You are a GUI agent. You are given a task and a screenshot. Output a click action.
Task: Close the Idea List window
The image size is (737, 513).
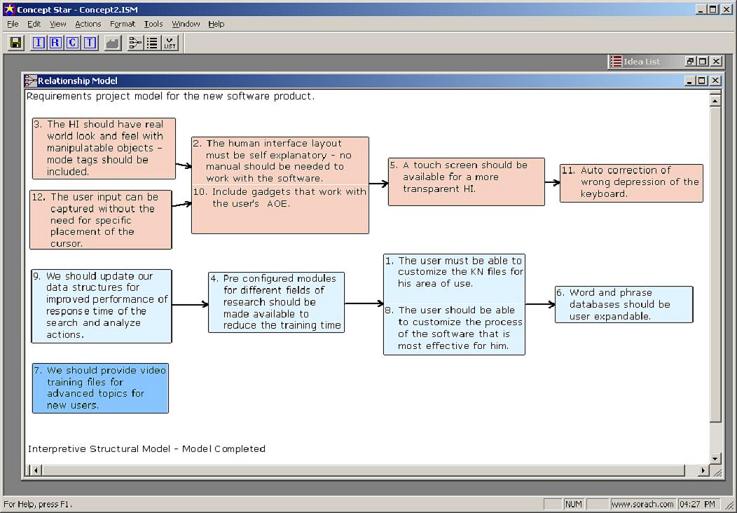click(x=716, y=61)
